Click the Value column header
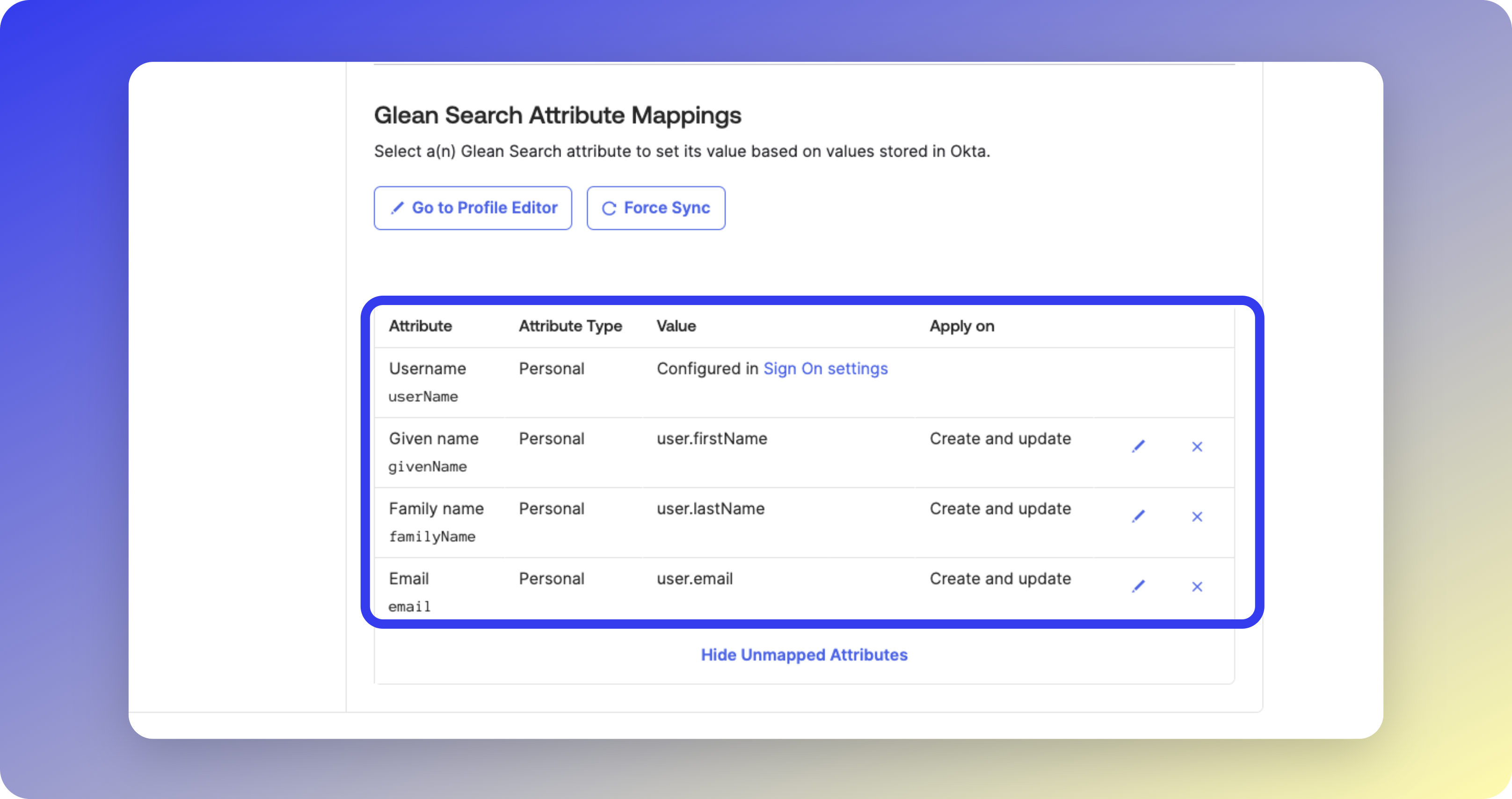This screenshot has width=1512, height=799. click(676, 326)
